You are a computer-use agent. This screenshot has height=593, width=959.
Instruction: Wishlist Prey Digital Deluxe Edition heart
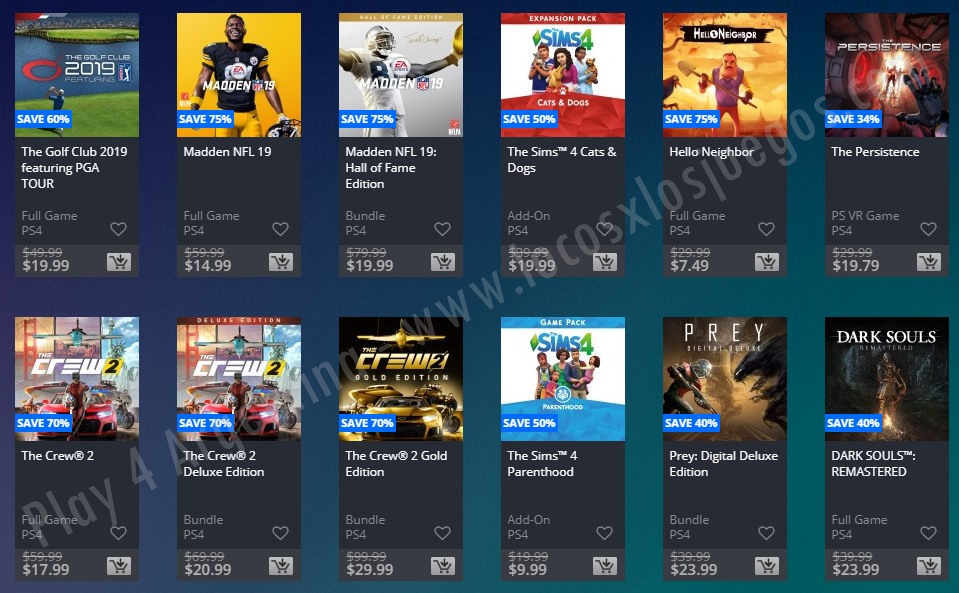click(x=766, y=533)
